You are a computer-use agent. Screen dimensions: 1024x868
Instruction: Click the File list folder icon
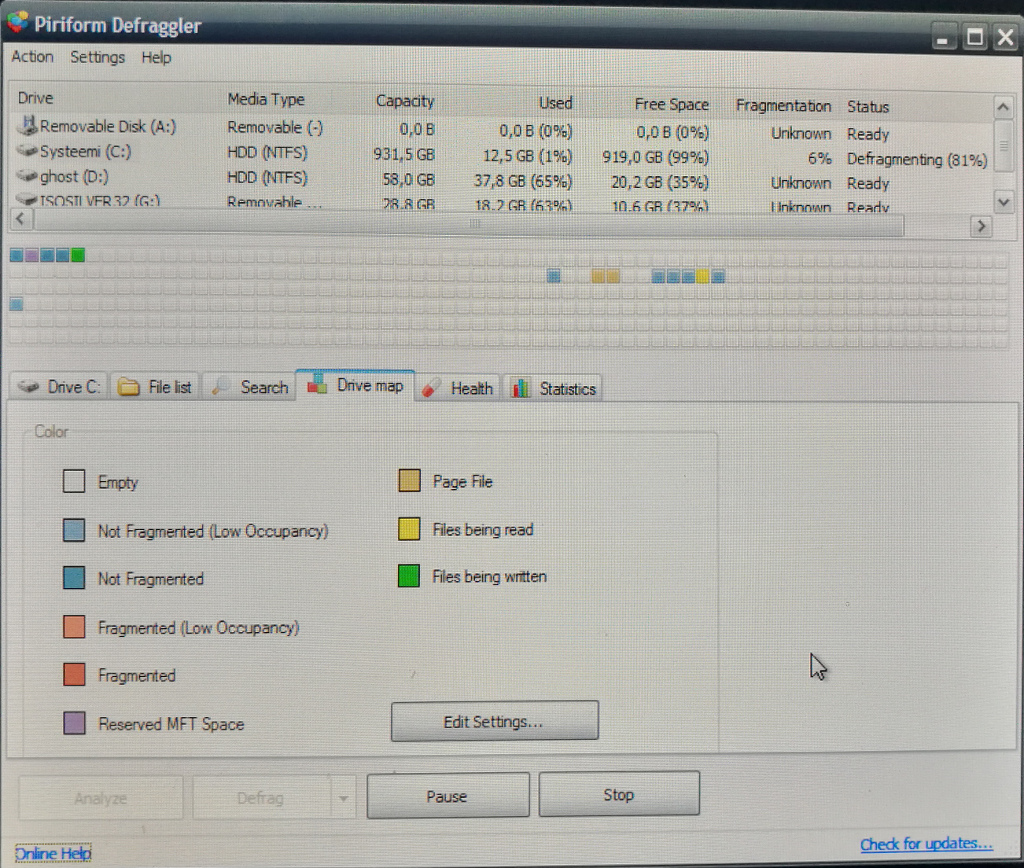click(129, 387)
